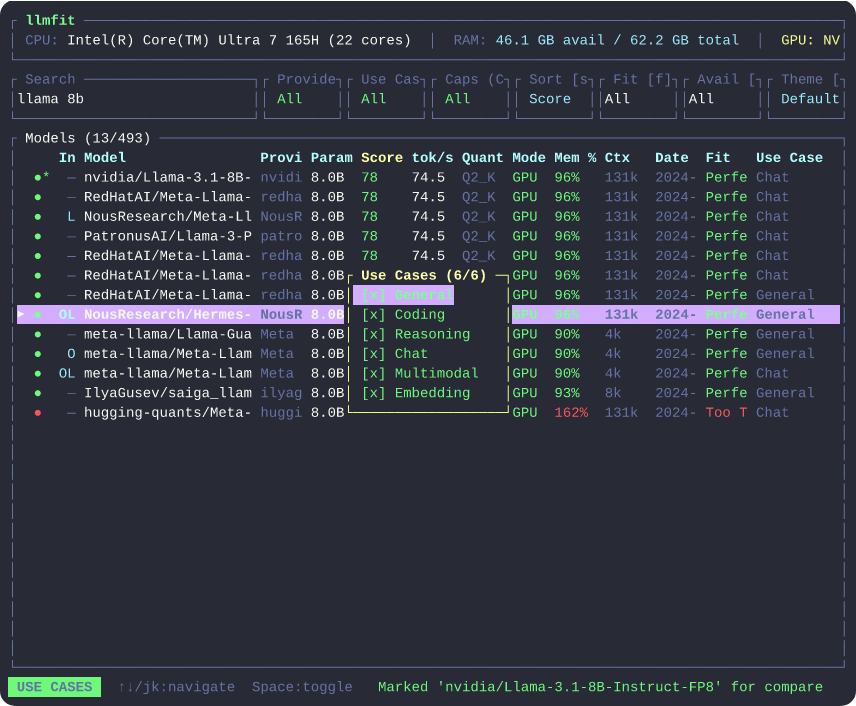Open the Sort dropdown showing Score
The width and height of the screenshot is (856, 706).
click(554, 99)
